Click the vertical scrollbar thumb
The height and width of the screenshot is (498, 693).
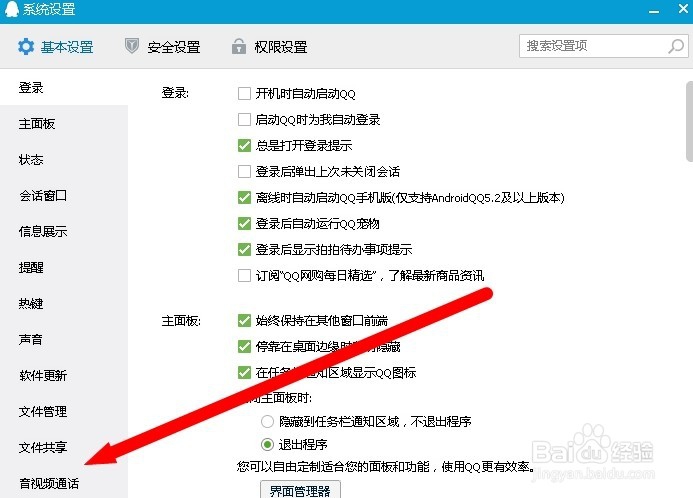(x=689, y=122)
